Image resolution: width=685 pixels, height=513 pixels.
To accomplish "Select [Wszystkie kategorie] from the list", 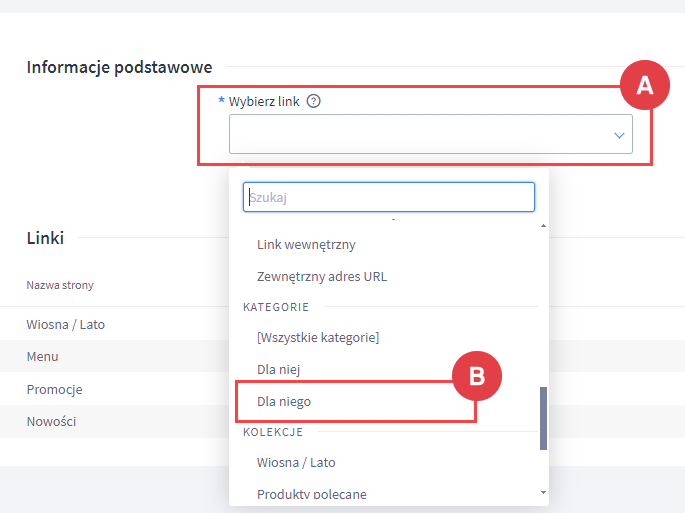I will (x=318, y=337).
